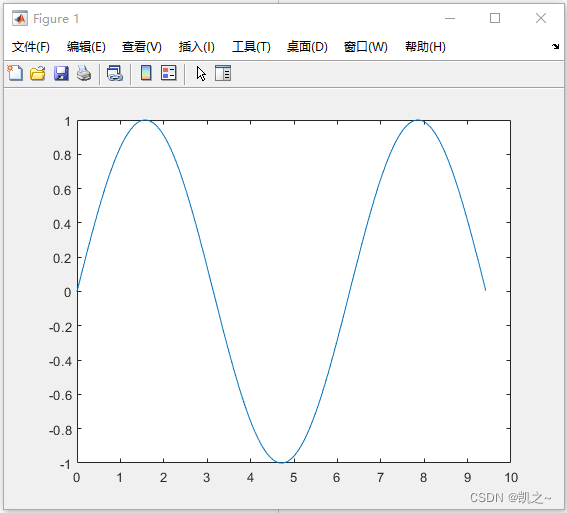Maximize the Figure 1 window
Image resolution: width=567 pixels, height=513 pixels.
[x=495, y=18]
